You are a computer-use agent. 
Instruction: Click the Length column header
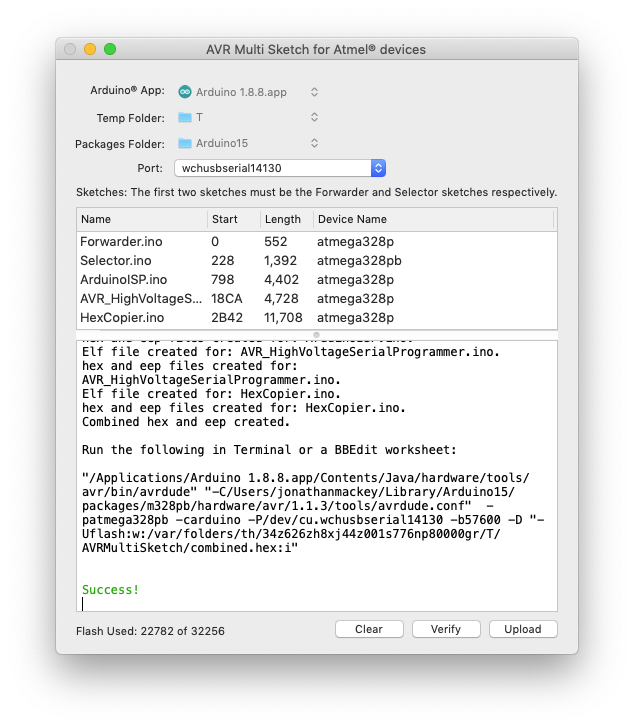point(287,219)
